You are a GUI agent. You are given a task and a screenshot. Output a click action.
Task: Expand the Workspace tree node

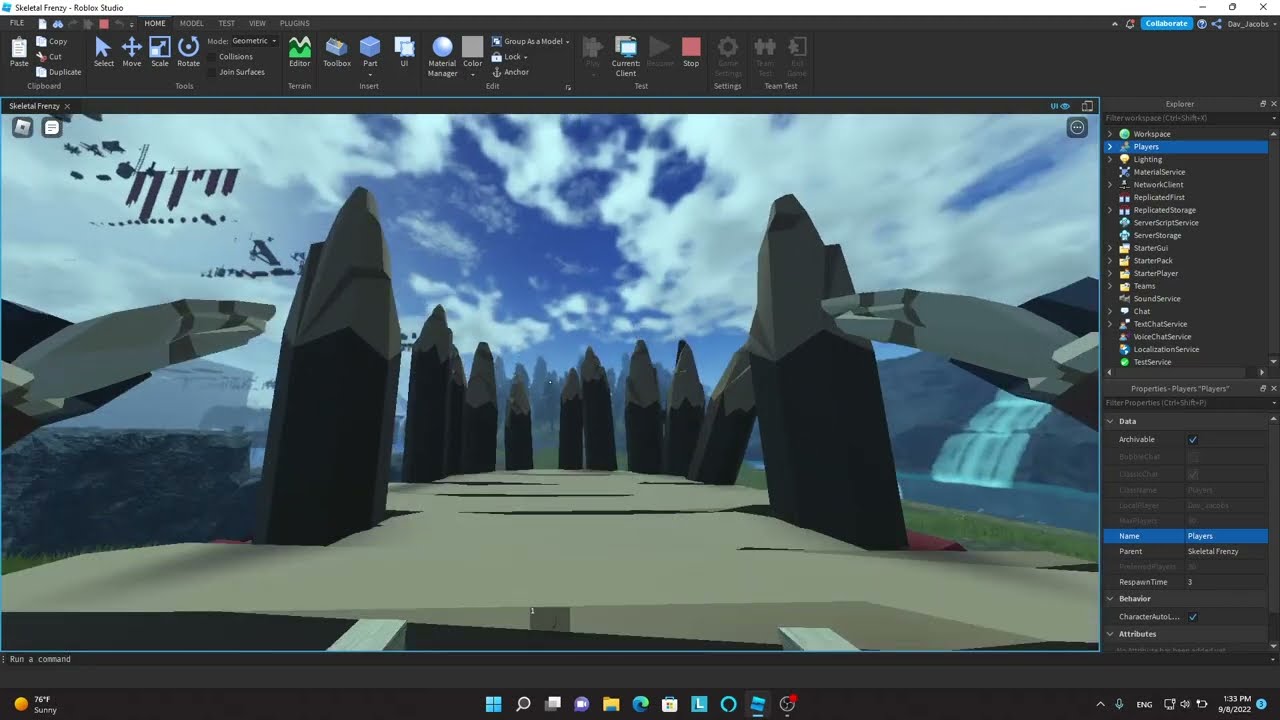tap(1110, 134)
